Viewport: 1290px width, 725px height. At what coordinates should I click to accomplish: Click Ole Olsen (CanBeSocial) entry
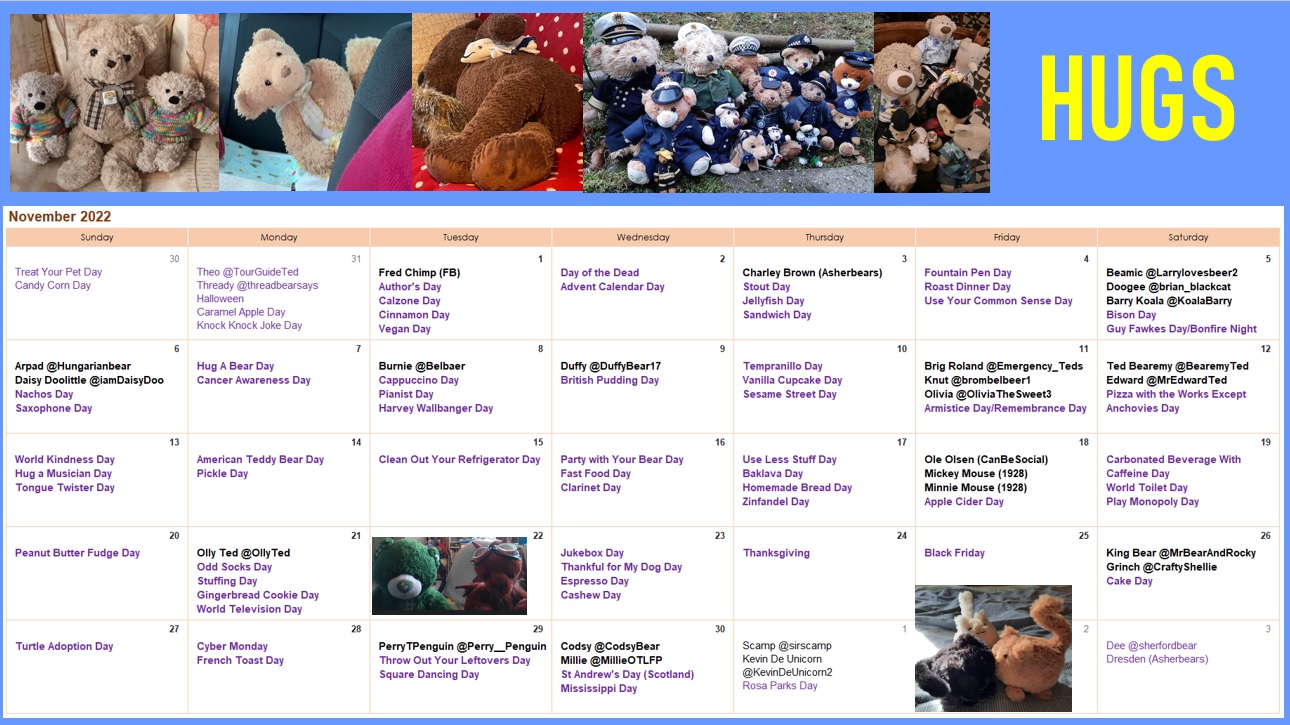click(986, 460)
